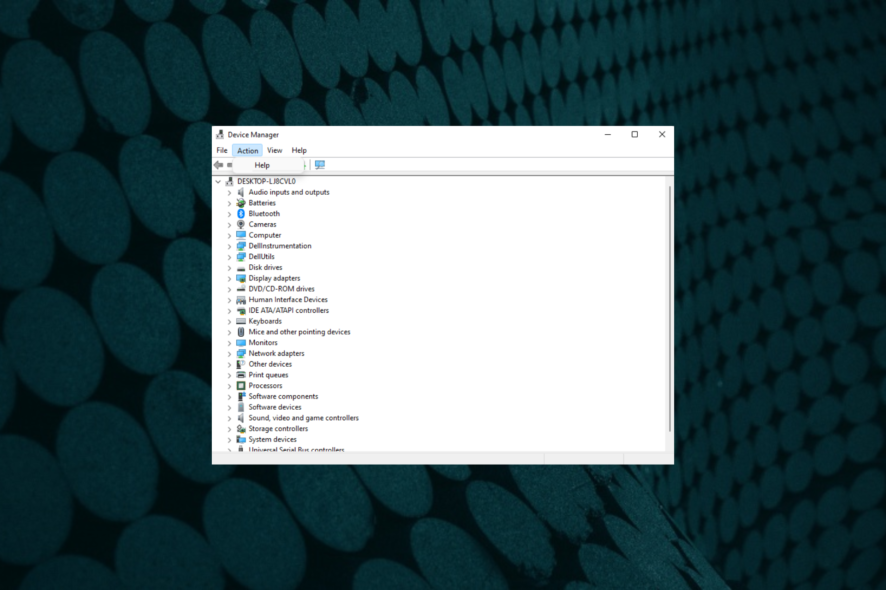Maximize the Device Manager window
The width and height of the screenshot is (886, 590).
[635, 135]
